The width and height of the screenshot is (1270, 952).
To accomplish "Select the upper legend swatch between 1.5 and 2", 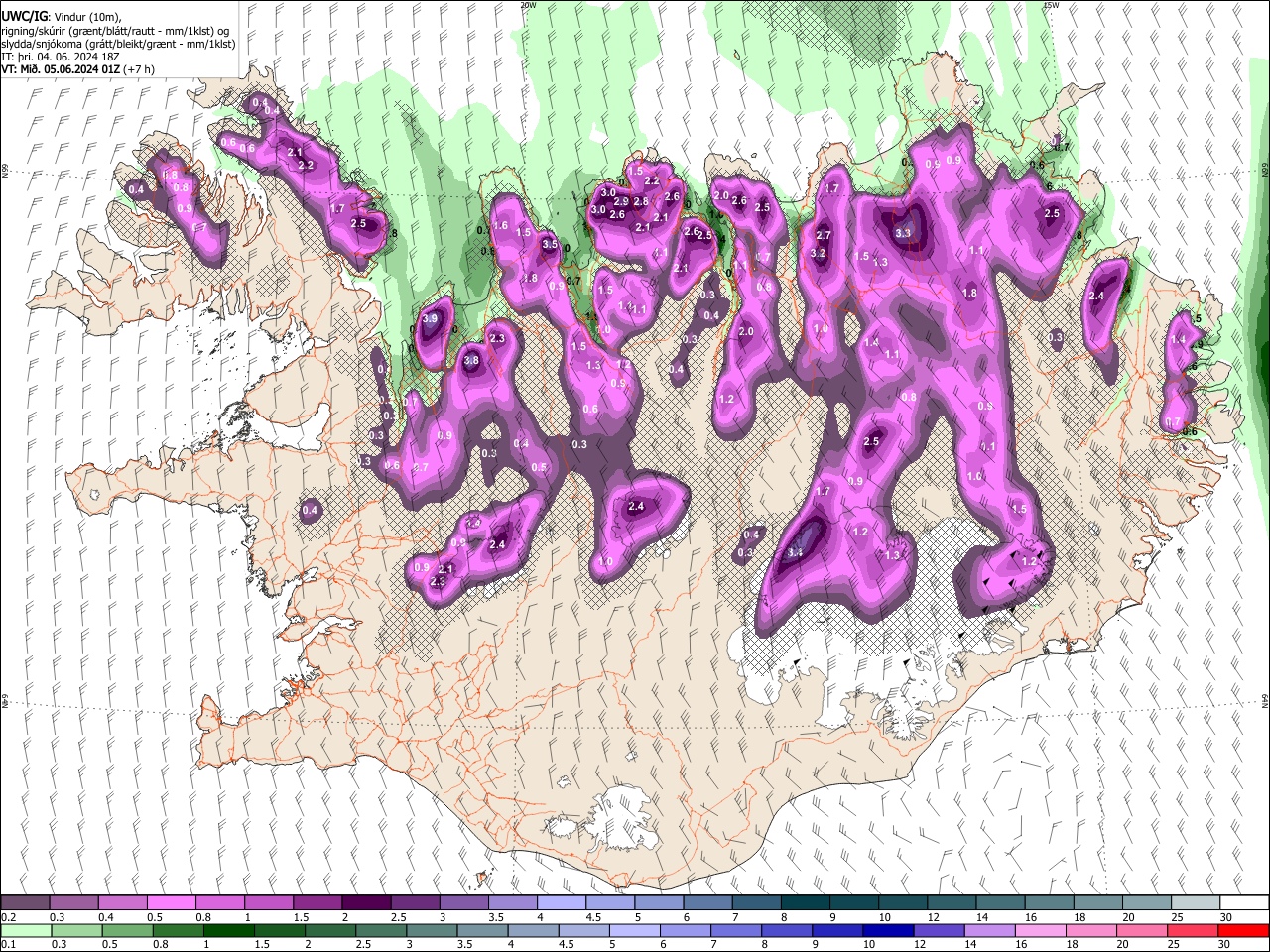I will pyautogui.click(x=317, y=903).
